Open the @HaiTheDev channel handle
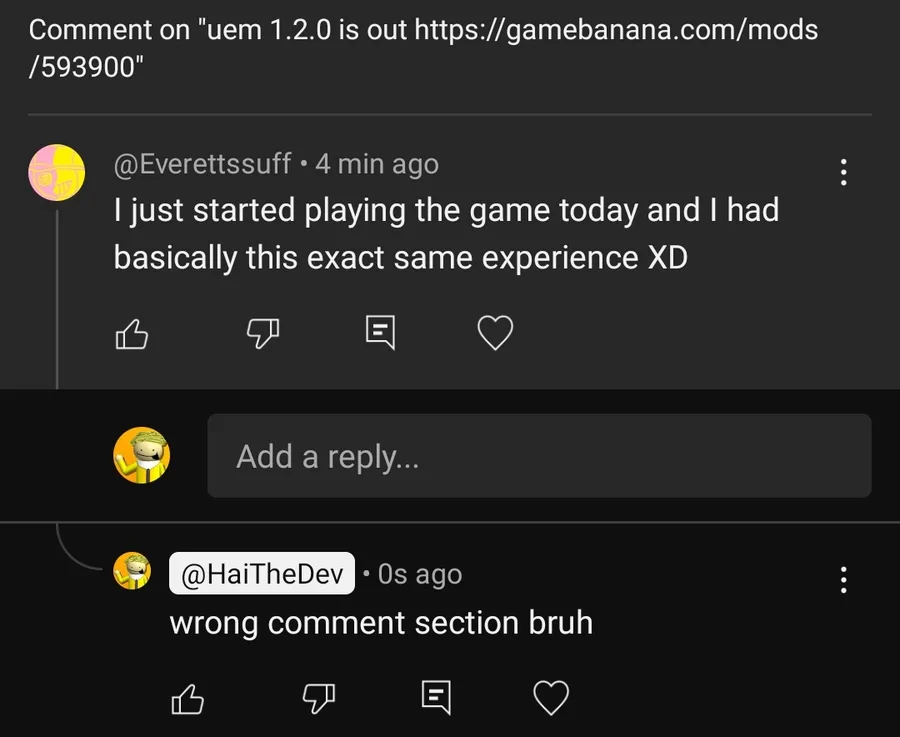The width and height of the screenshot is (900, 737). (x=262, y=574)
